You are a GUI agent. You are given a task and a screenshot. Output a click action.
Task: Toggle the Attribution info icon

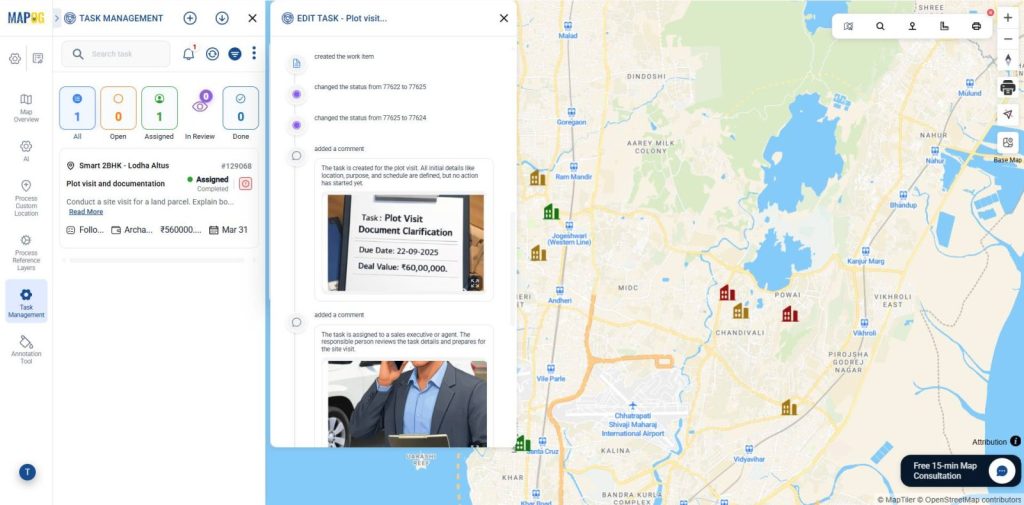[x=1016, y=441]
